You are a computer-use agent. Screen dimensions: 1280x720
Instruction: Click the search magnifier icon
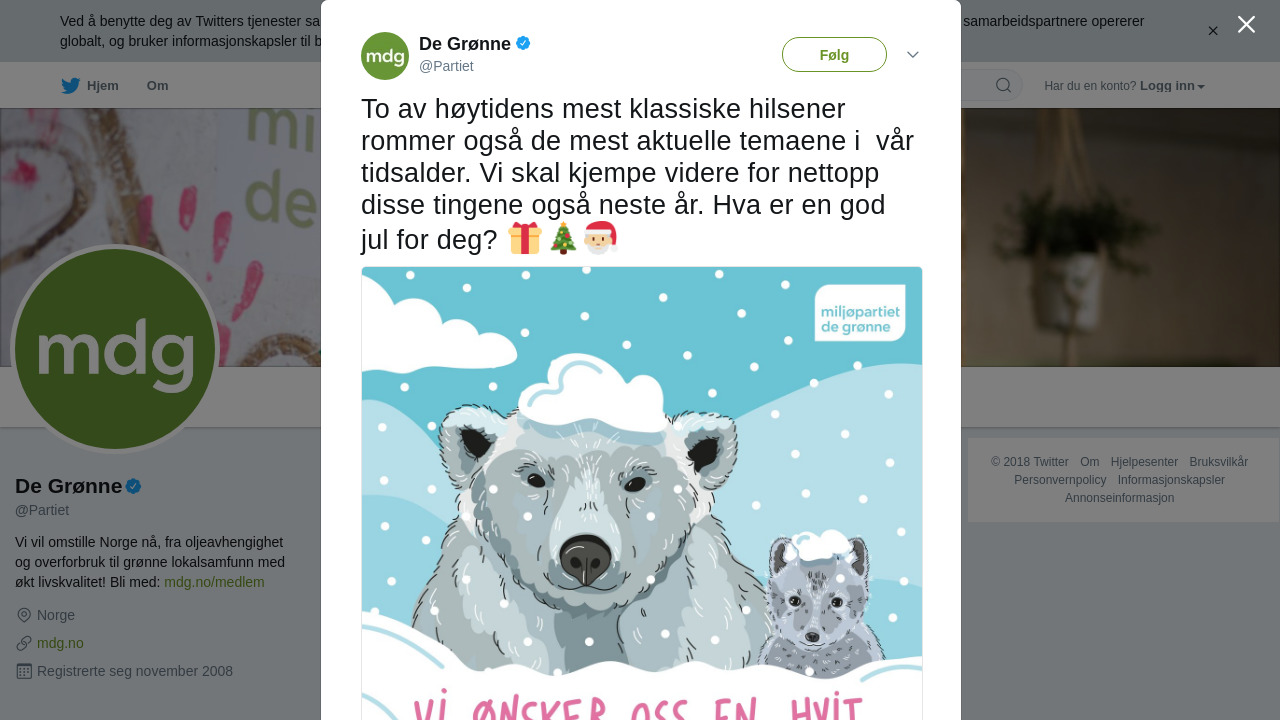click(x=1003, y=85)
